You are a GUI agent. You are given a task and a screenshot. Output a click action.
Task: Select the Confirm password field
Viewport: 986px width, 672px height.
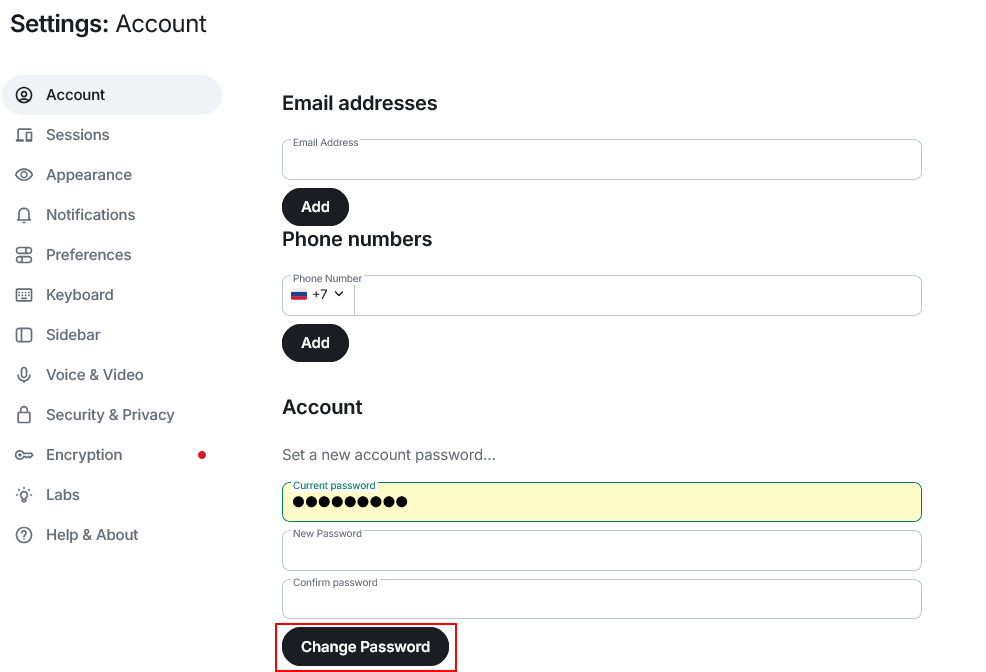601,601
